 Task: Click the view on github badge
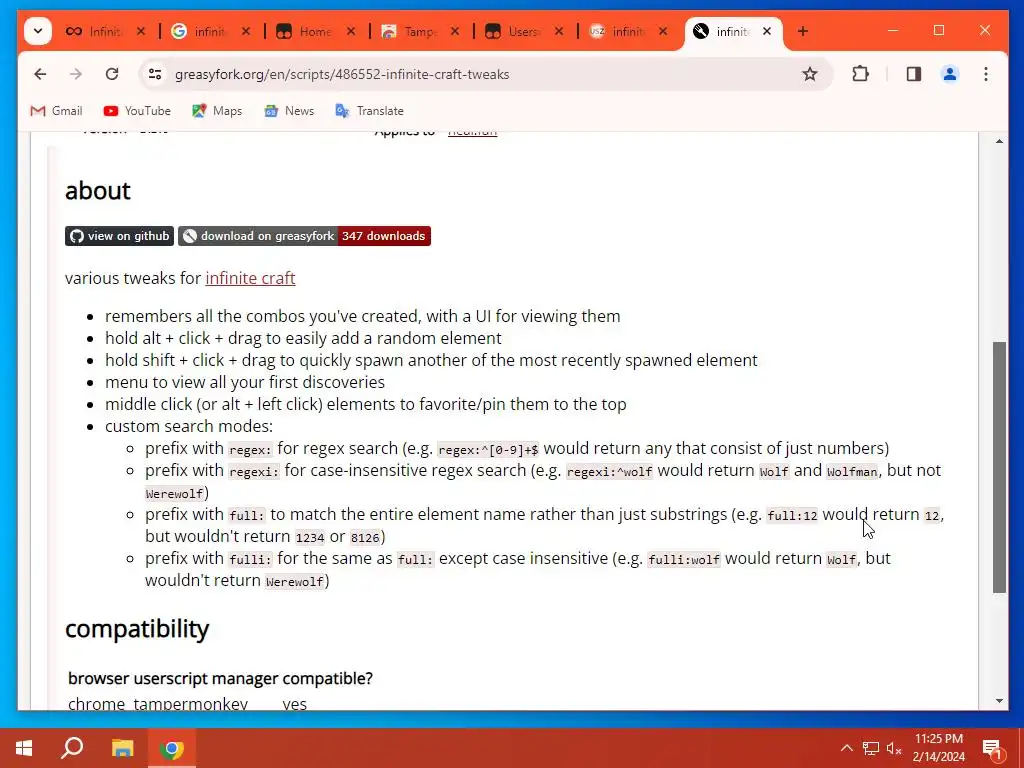click(120, 236)
